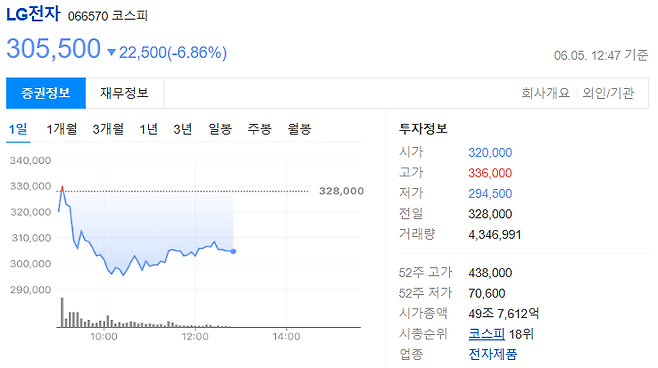
Task: Click the 328,000 previous close line label
Action: pyautogui.click(x=341, y=191)
